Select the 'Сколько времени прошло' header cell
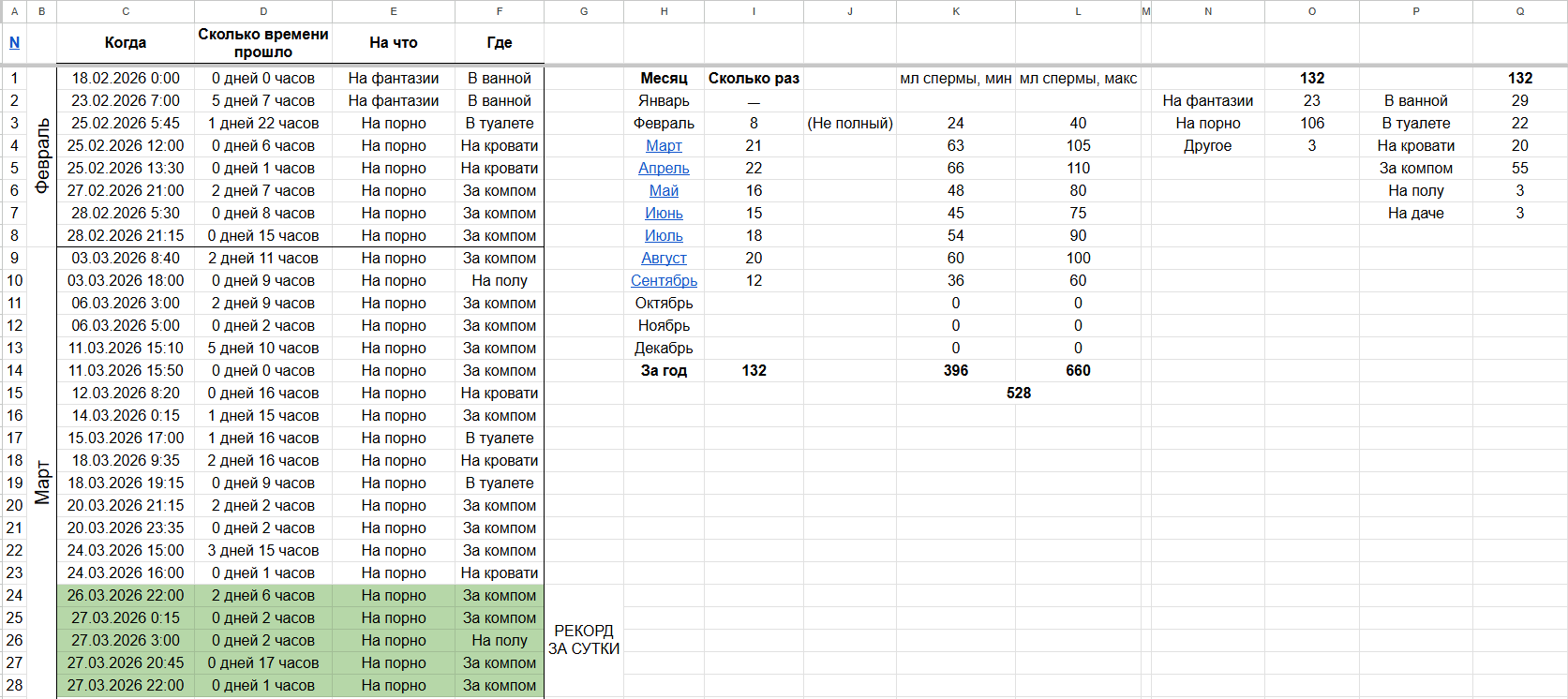1568x699 pixels. point(263,43)
